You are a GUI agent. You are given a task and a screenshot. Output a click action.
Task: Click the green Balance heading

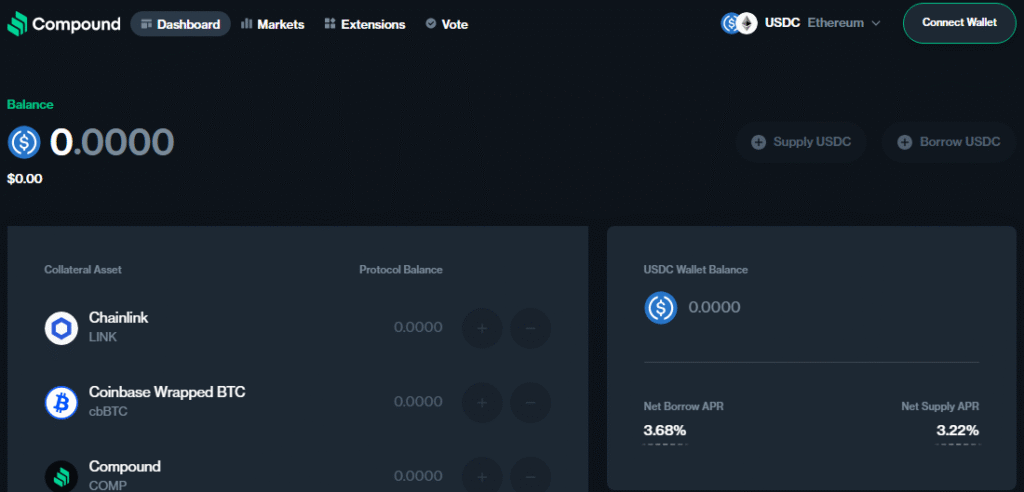[30, 105]
